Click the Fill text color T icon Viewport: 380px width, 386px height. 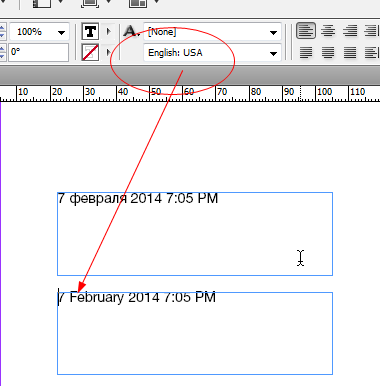[90, 32]
